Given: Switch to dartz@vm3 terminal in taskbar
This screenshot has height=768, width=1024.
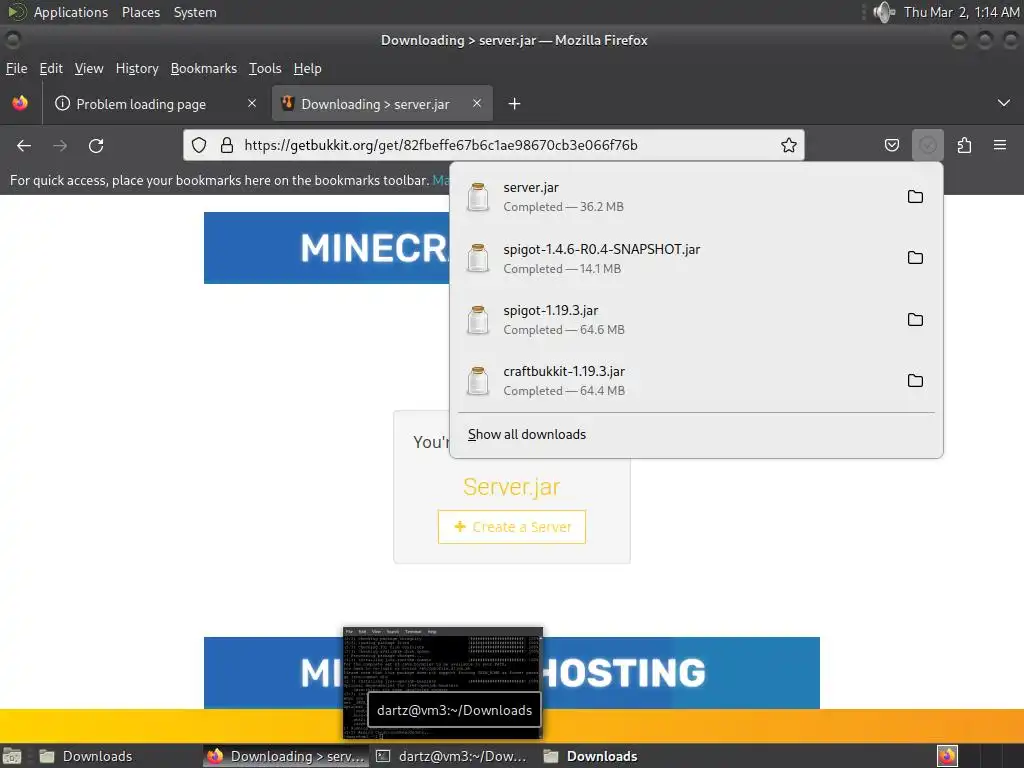Looking at the screenshot, I should 453,756.
